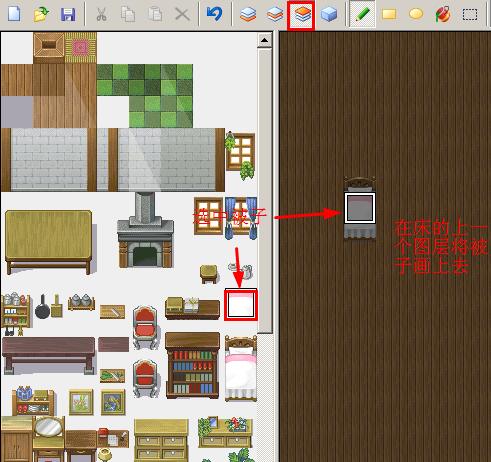491x462 pixels.
Task: Pick the flower-topped dresser tile
Action: click(x=224, y=432)
